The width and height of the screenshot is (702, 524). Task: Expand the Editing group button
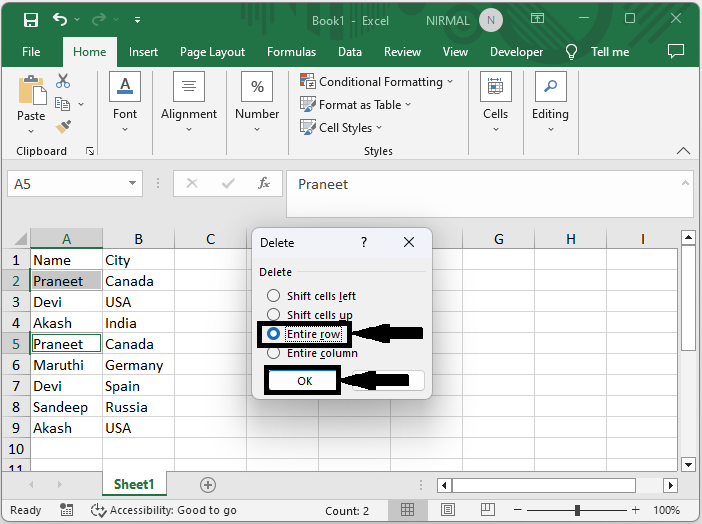click(550, 103)
